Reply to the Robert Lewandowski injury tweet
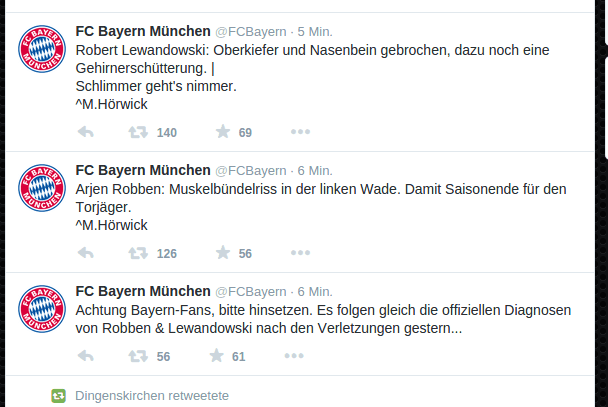The width and height of the screenshot is (608, 407). point(86,132)
